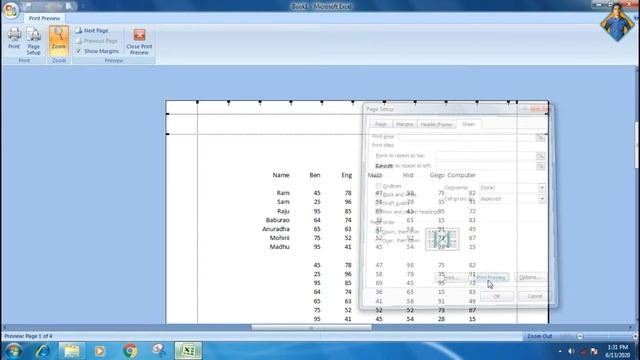Screen dimensions: 640x360
Task: Close Print Preview with red X
Action: [139, 42]
